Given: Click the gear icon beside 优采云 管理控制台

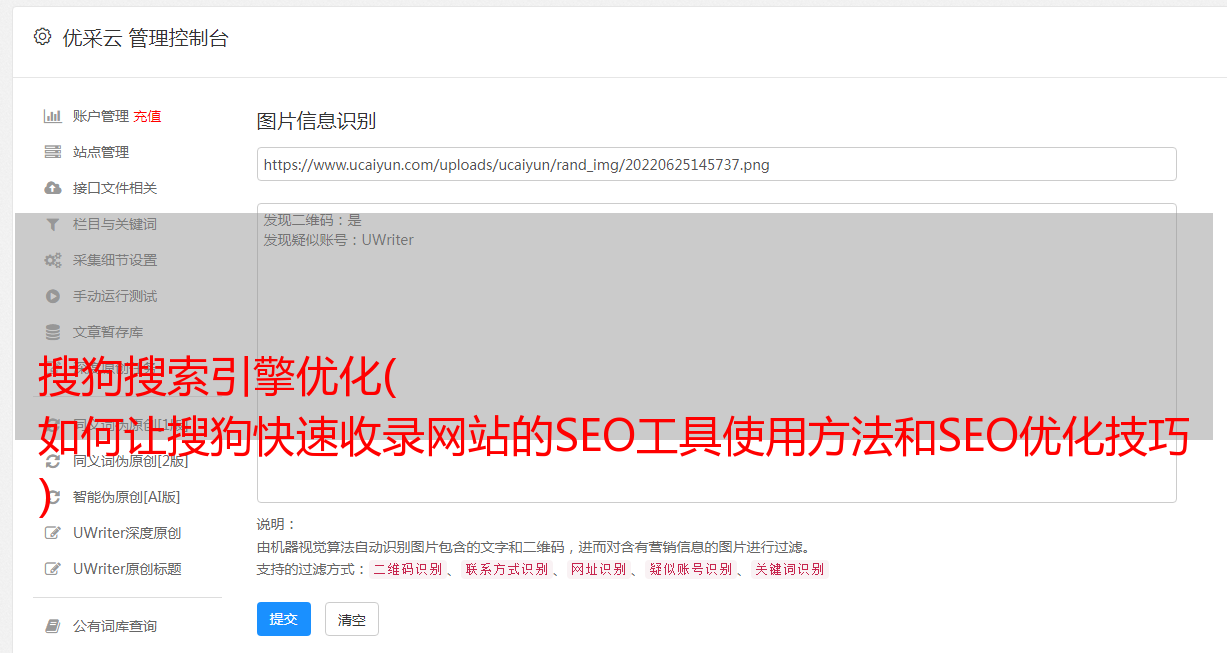Looking at the screenshot, I should (42, 37).
